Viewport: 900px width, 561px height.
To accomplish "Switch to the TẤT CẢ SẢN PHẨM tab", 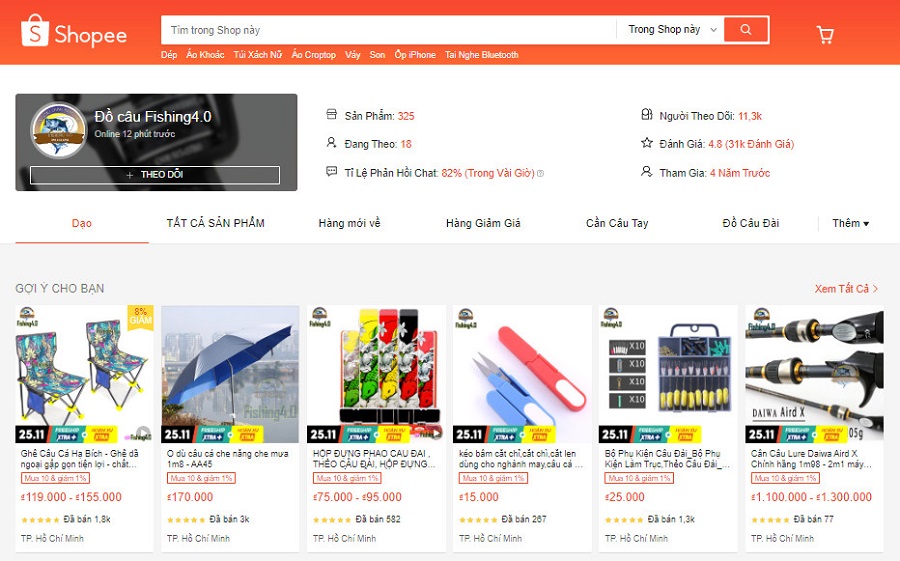I will point(215,223).
